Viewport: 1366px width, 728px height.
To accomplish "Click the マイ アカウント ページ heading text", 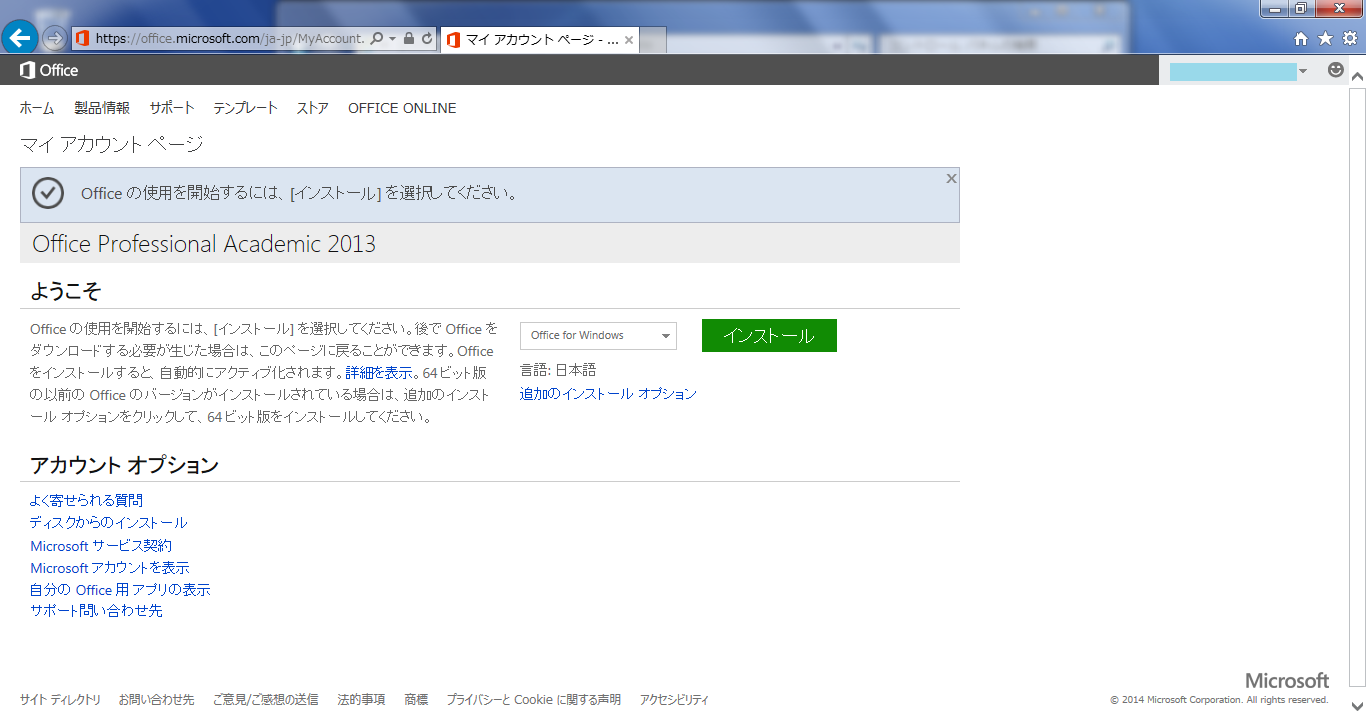I will pos(112,144).
